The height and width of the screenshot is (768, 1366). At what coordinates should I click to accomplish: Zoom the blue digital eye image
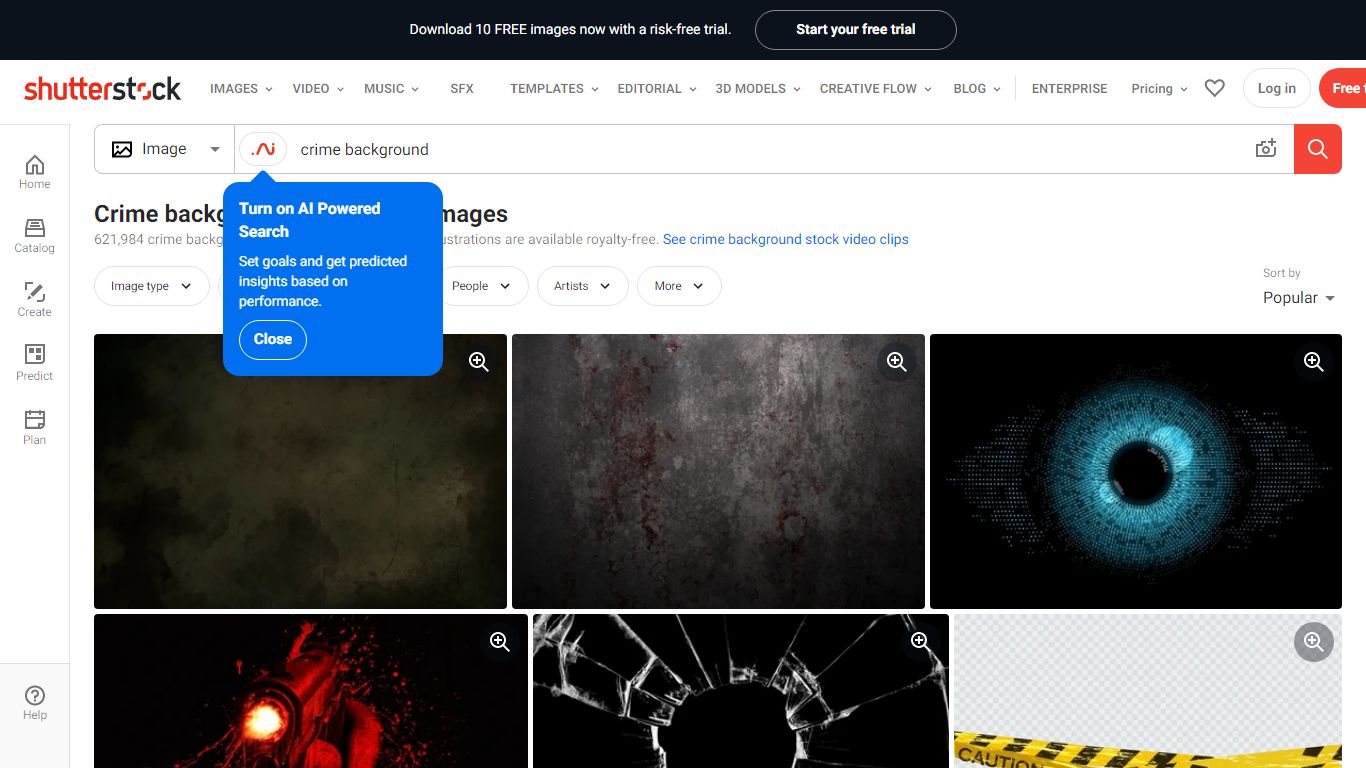(x=1314, y=362)
